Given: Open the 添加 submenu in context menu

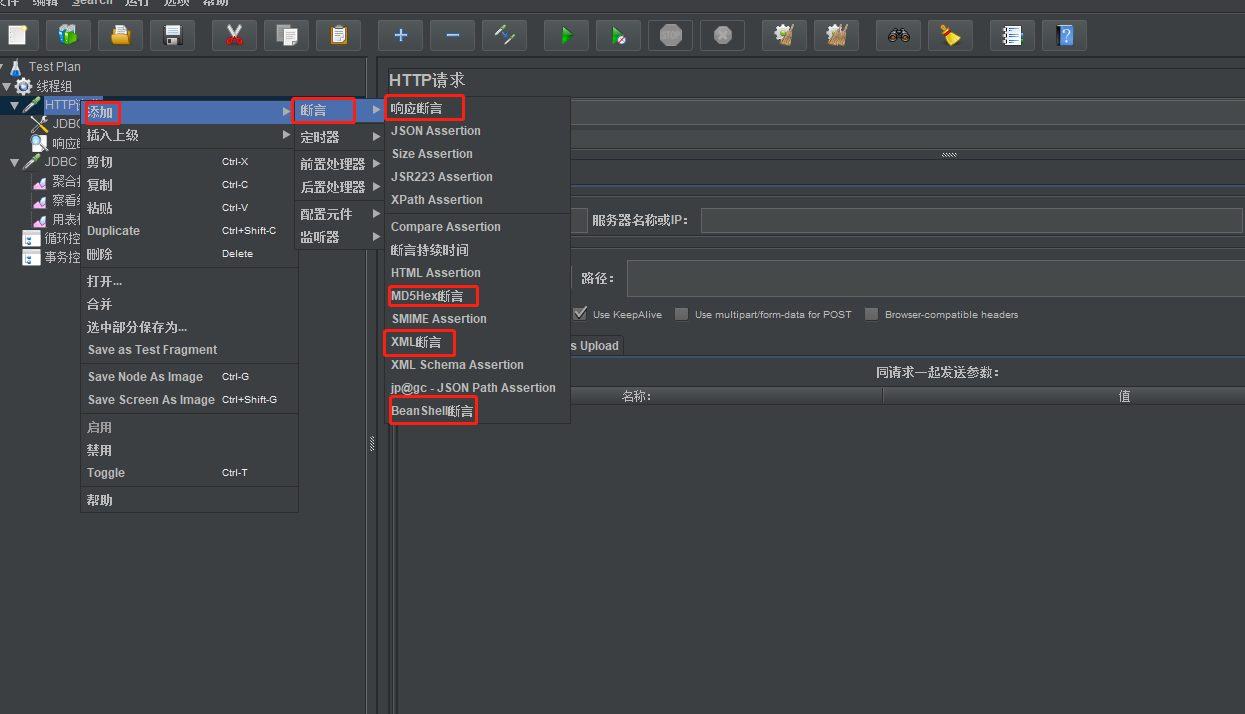Looking at the screenshot, I should click(189, 112).
